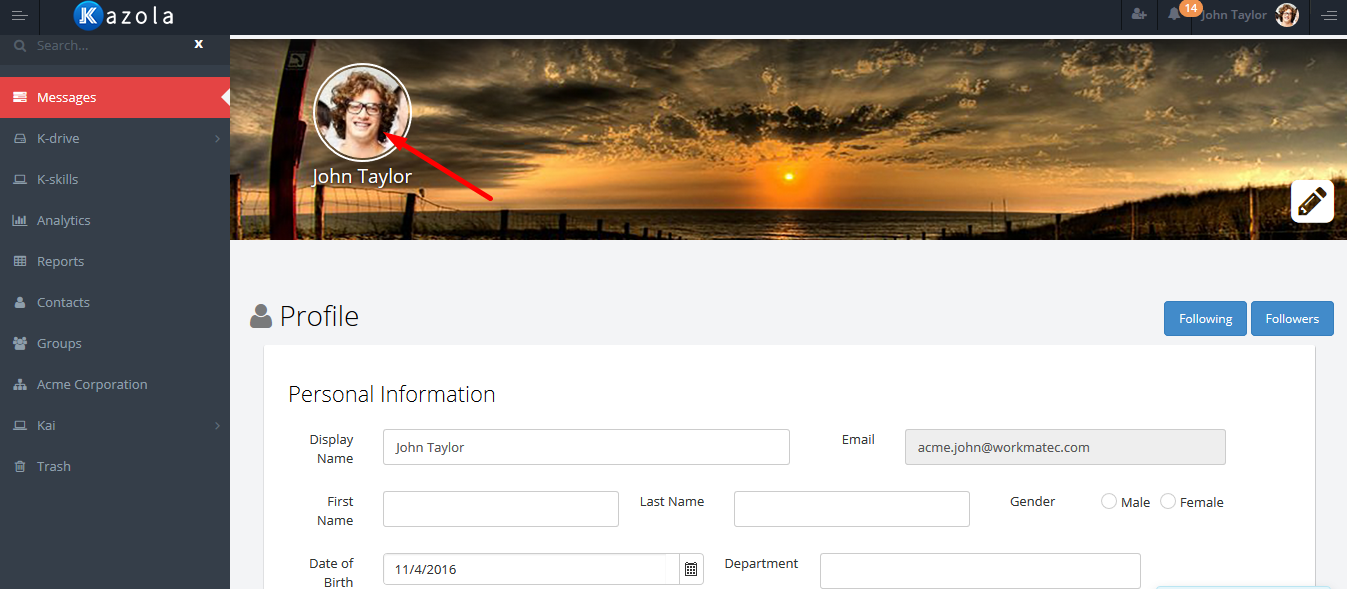The width and height of the screenshot is (1347, 589).
Task: Click the Personal Information heading
Action: point(392,394)
